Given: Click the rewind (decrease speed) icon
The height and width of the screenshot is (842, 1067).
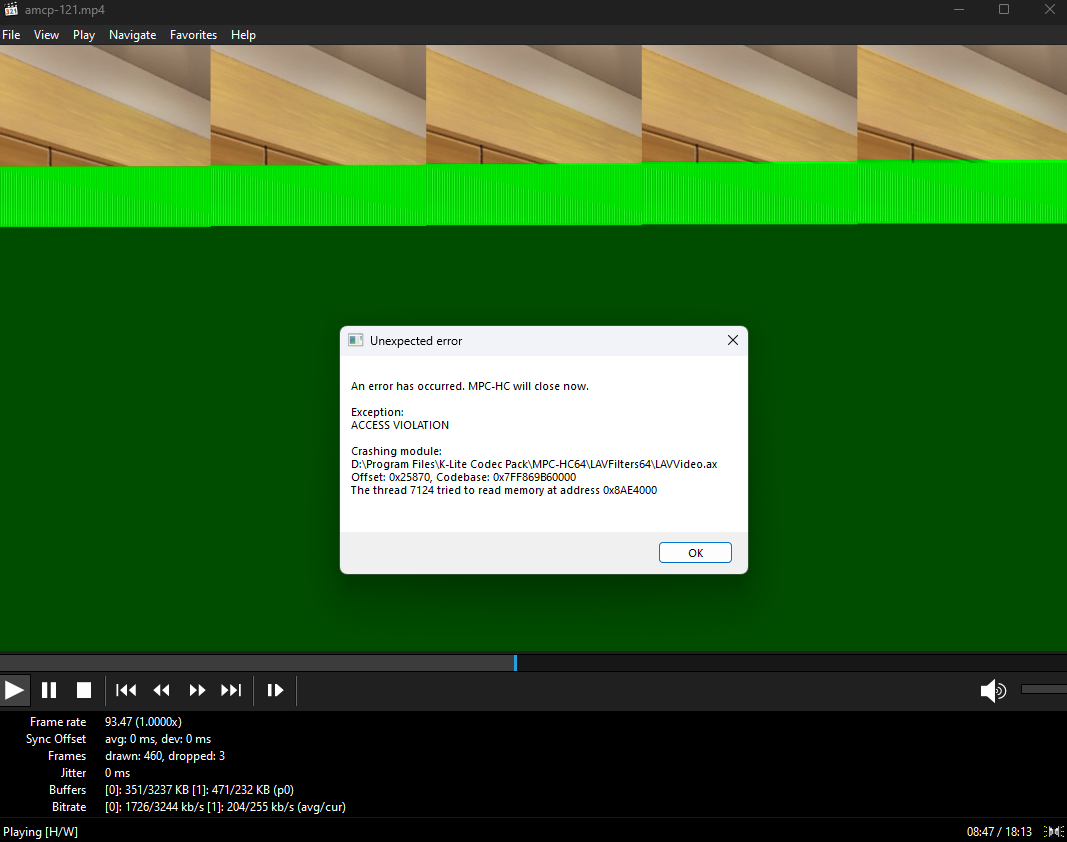Looking at the screenshot, I should [161, 690].
